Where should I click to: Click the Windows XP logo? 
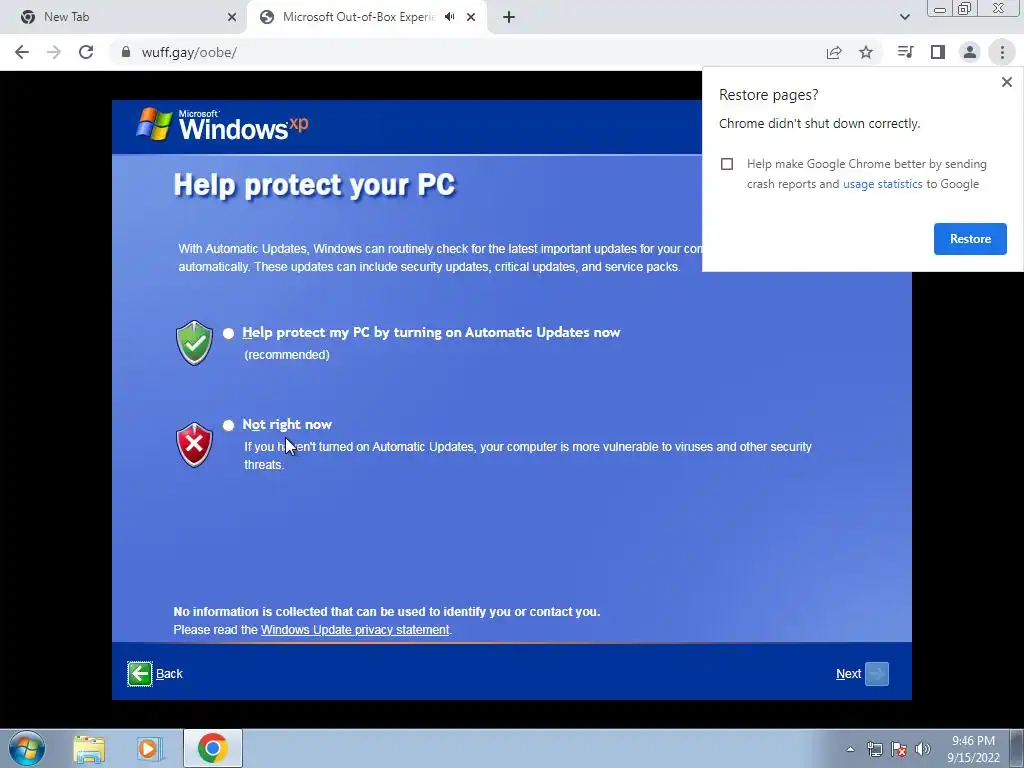click(x=222, y=124)
